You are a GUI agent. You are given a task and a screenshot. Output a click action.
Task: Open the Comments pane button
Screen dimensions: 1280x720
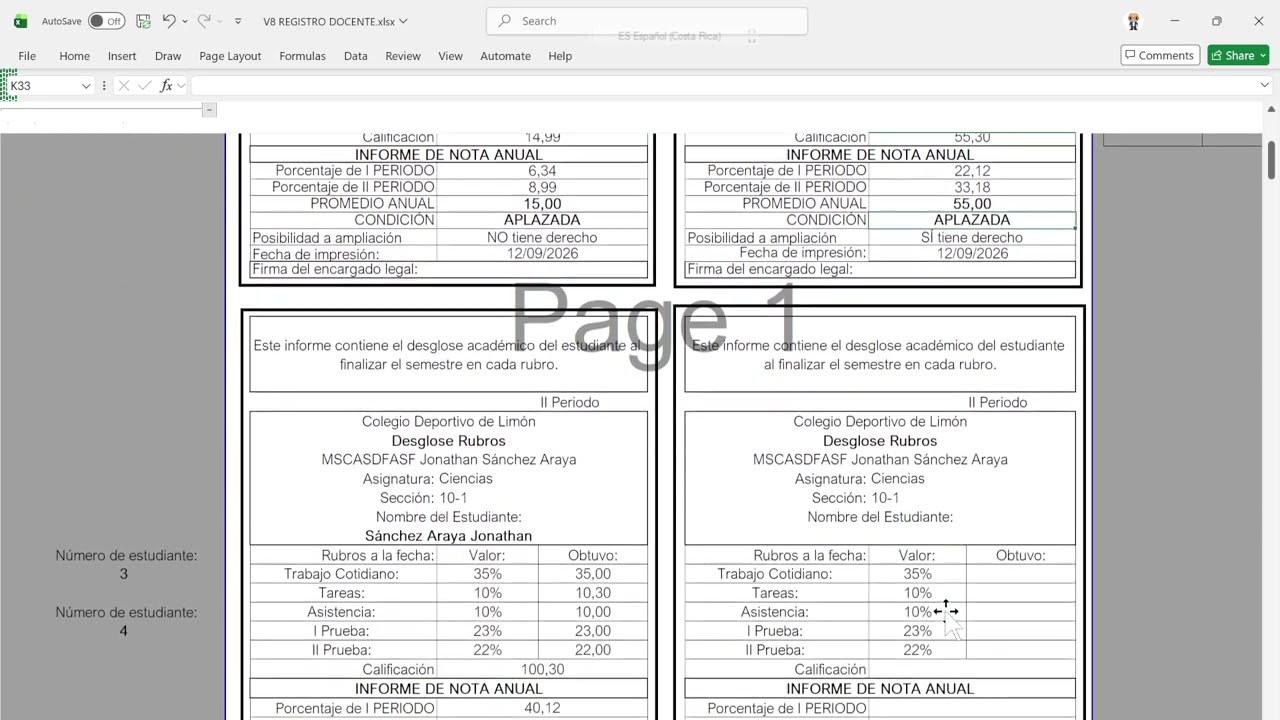pos(1160,55)
